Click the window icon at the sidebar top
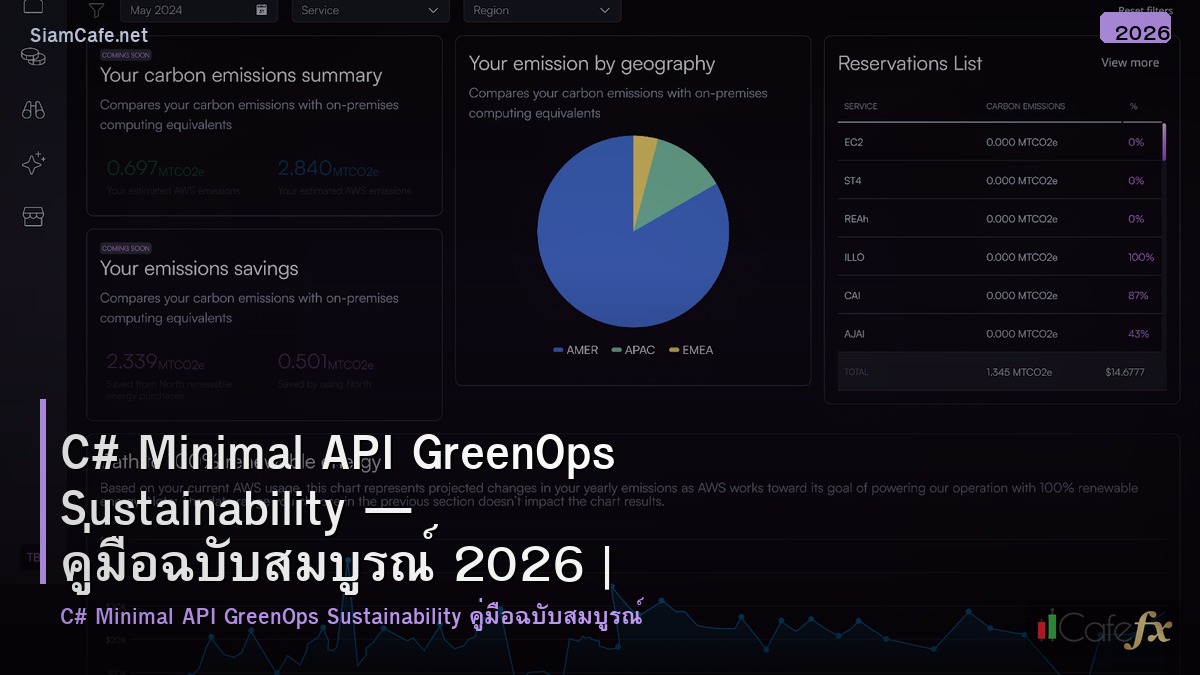This screenshot has height=675, width=1200. tap(33, 6)
